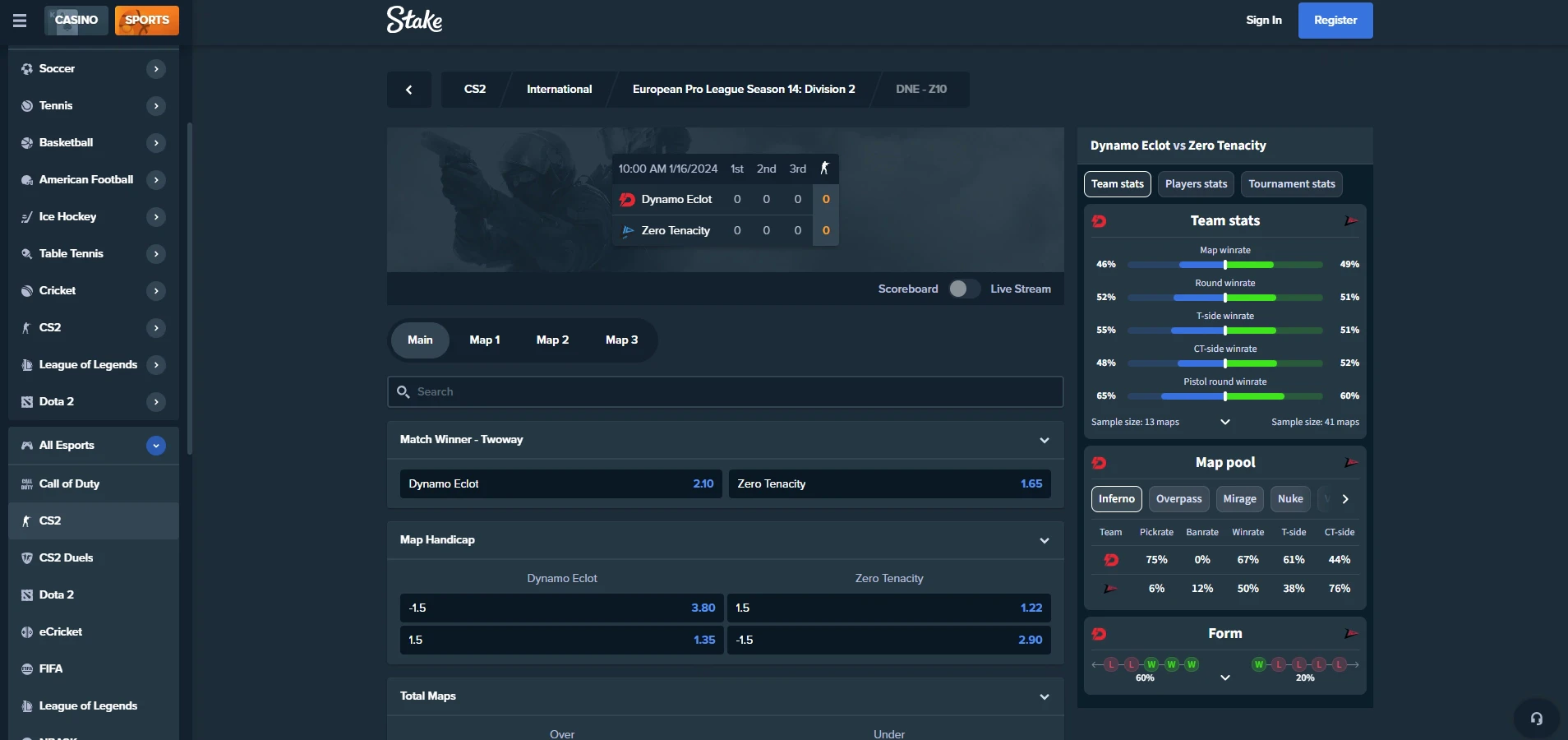Screen dimensions: 1568x740
Task: Click the Ice Hockey icon
Action: [x=27, y=217]
